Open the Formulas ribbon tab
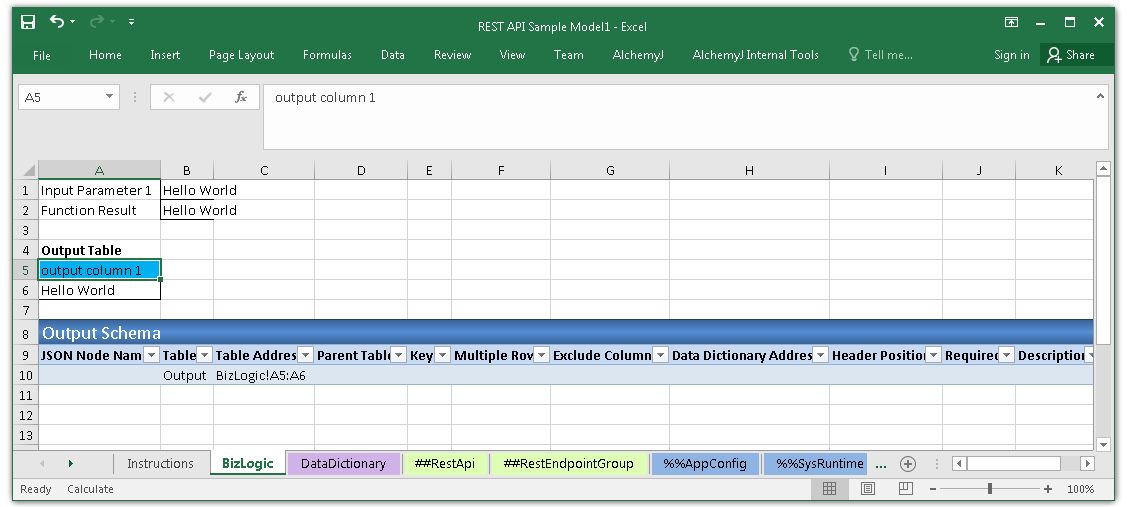1127x507 pixels. pyautogui.click(x=327, y=55)
